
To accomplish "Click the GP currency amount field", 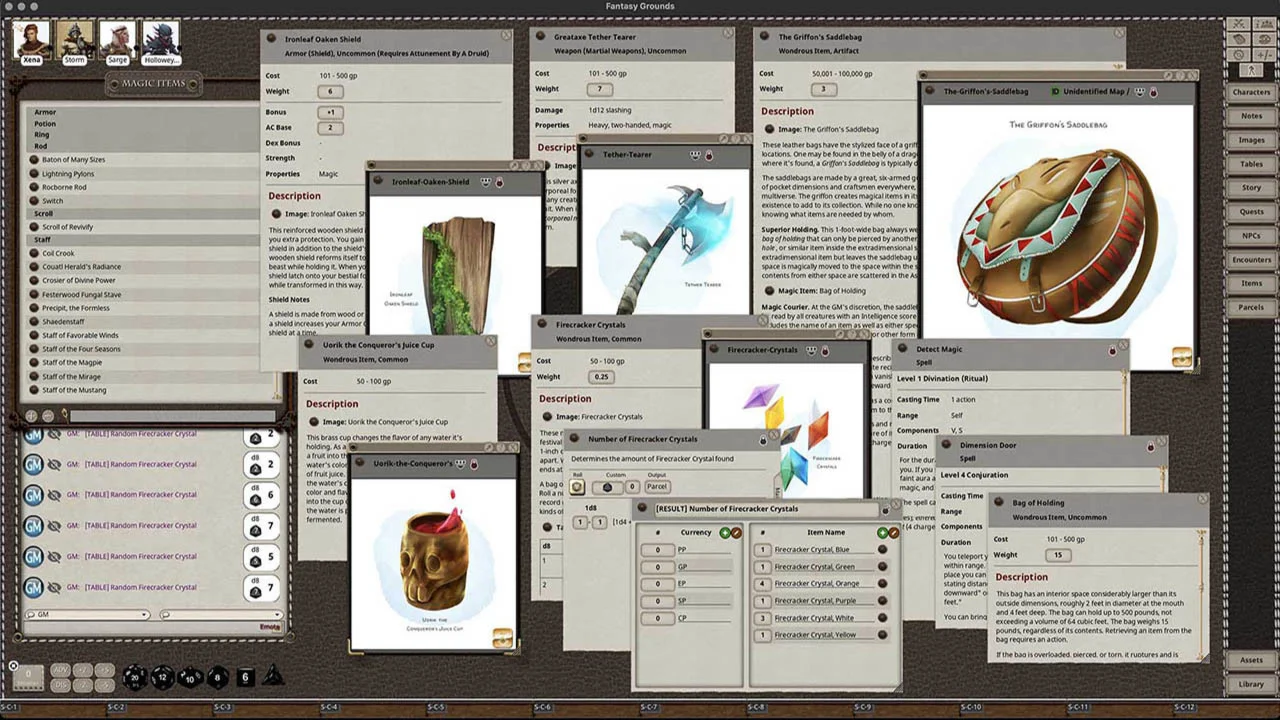I will point(658,567).
